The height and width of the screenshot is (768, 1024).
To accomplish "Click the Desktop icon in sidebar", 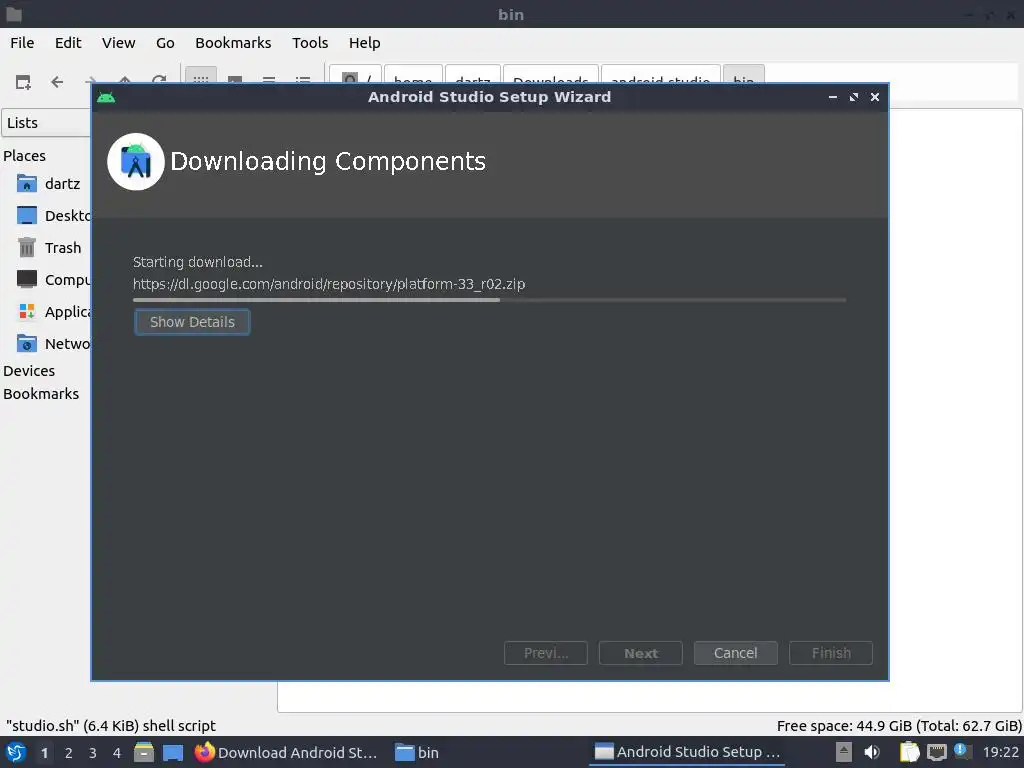I will (27, 216).
